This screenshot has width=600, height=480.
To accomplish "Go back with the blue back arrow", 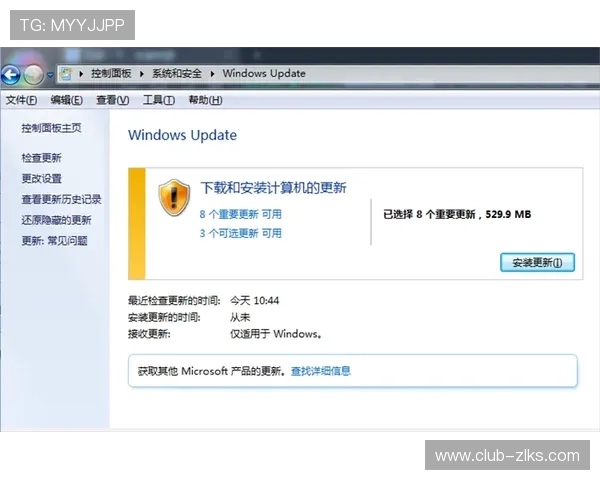I will [11, 75].
